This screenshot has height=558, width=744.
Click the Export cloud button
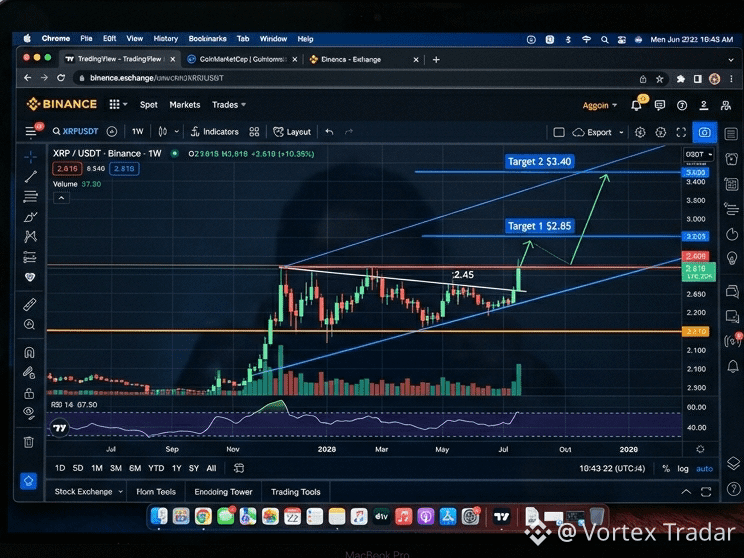pos(592,132)
